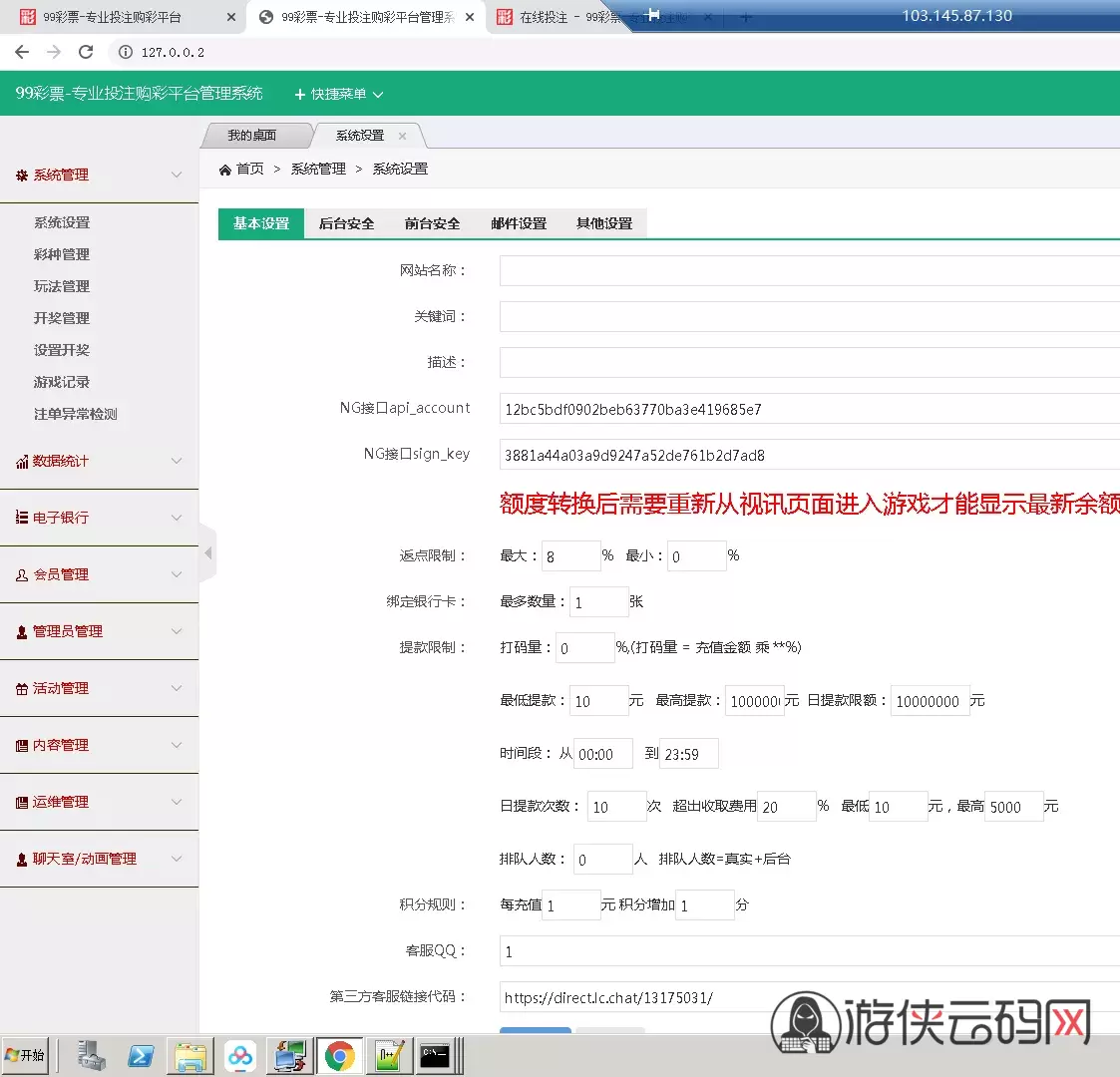This screenshot has height=1077, width=1120.
Task: Expand the 会员管理 menu section
Action: 177,575
